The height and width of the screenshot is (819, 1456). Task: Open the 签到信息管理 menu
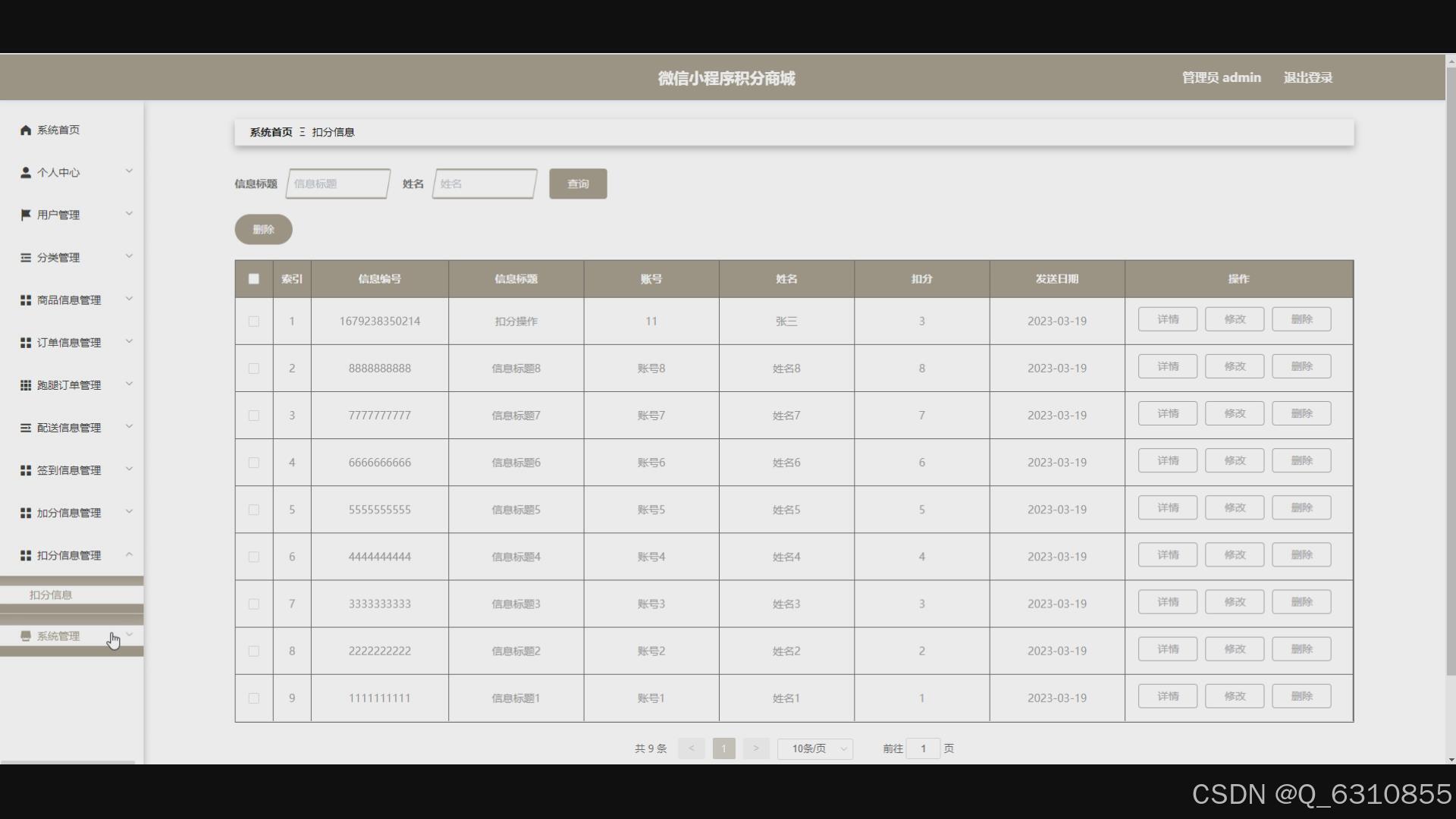click(69, 470)
